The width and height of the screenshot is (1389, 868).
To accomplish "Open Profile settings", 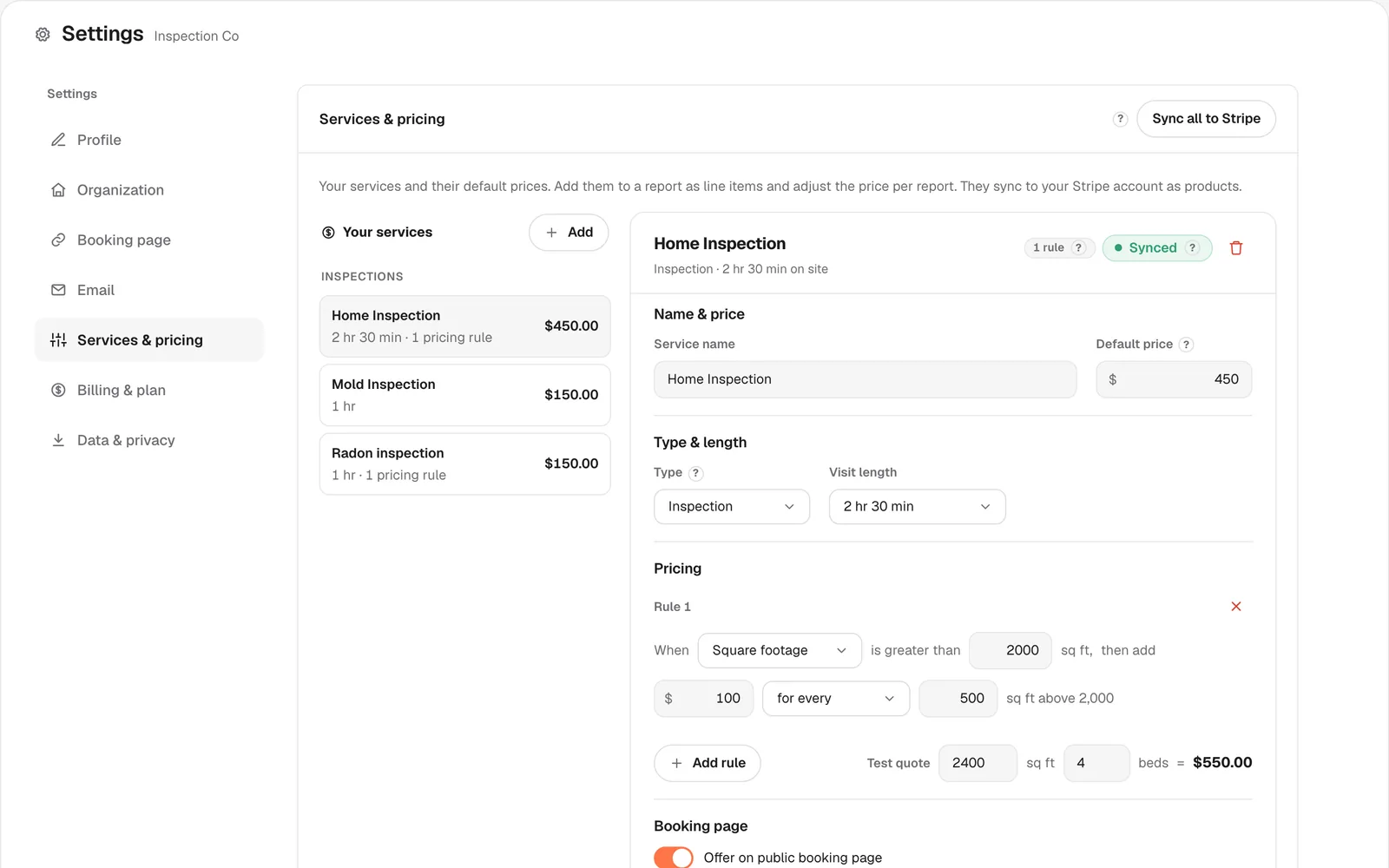I will [148, 141].
